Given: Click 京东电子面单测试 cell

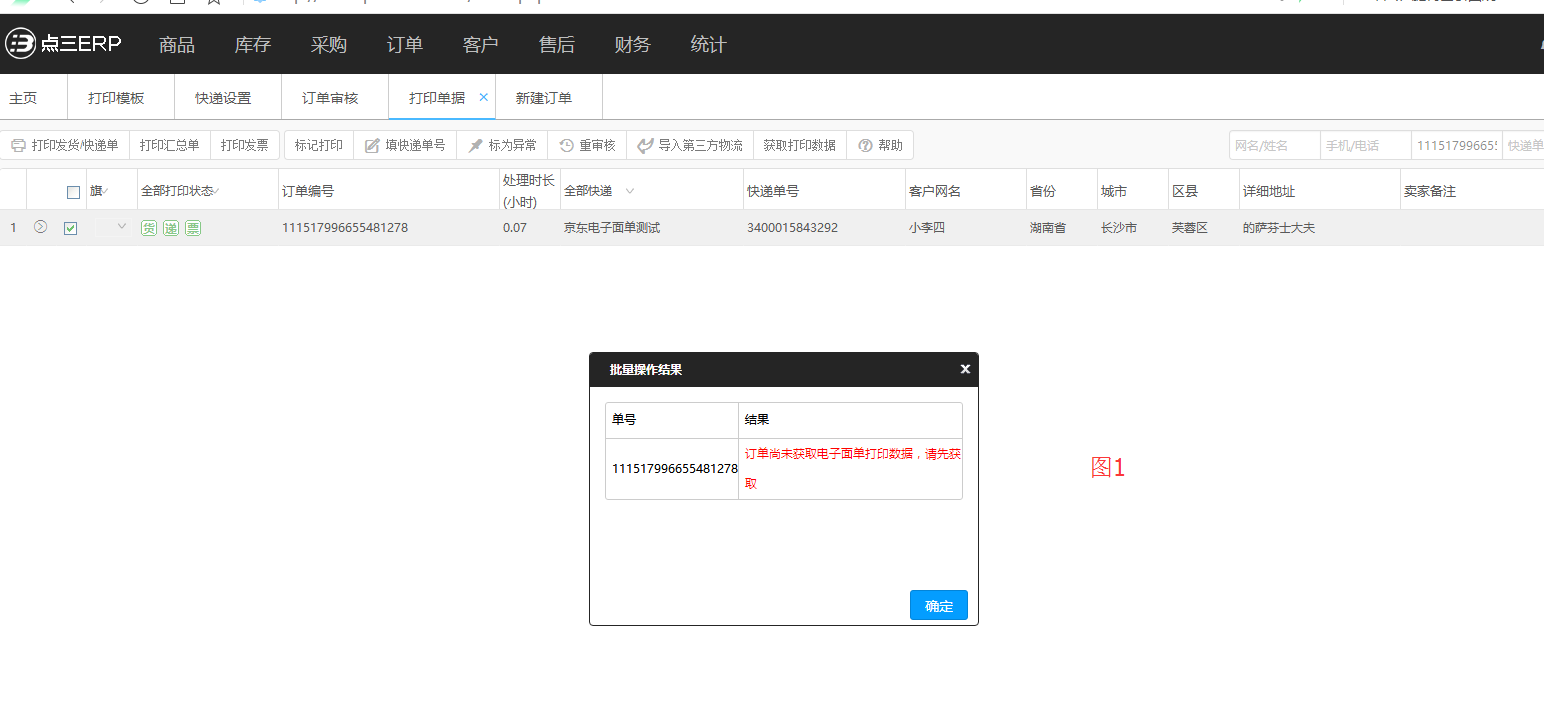Looking at the screenshot, I should pos(612,228).
